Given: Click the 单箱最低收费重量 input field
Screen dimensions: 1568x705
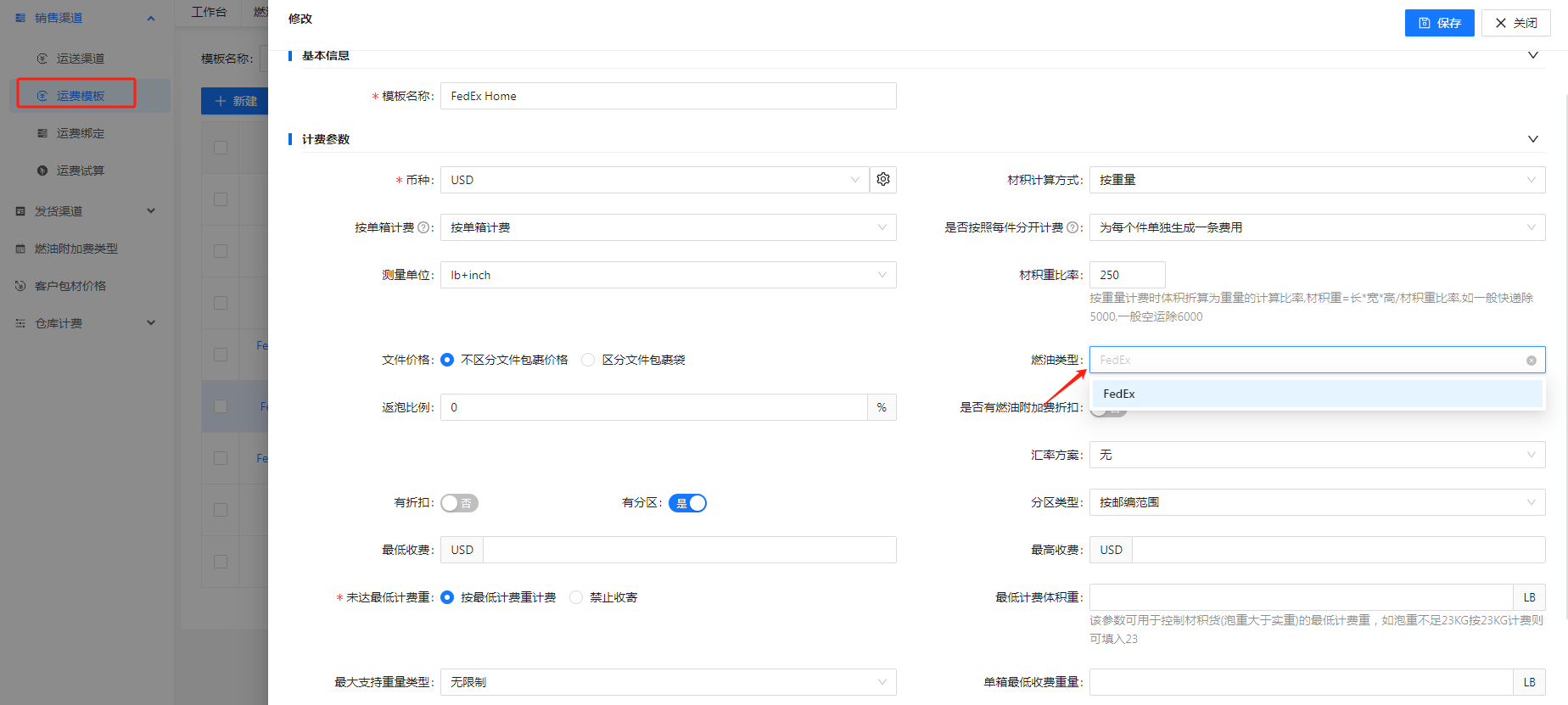Looking at the screenshot, I should (x=1302, y=682).
